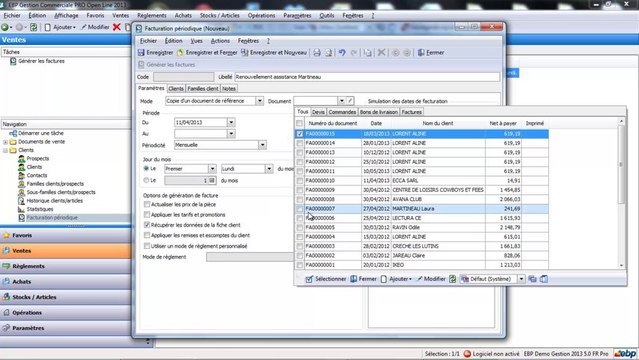The height and width of the screenshot is (360, 639).
Task: Check the box for invoice FA00000010
Action: [x=300, y=181]
